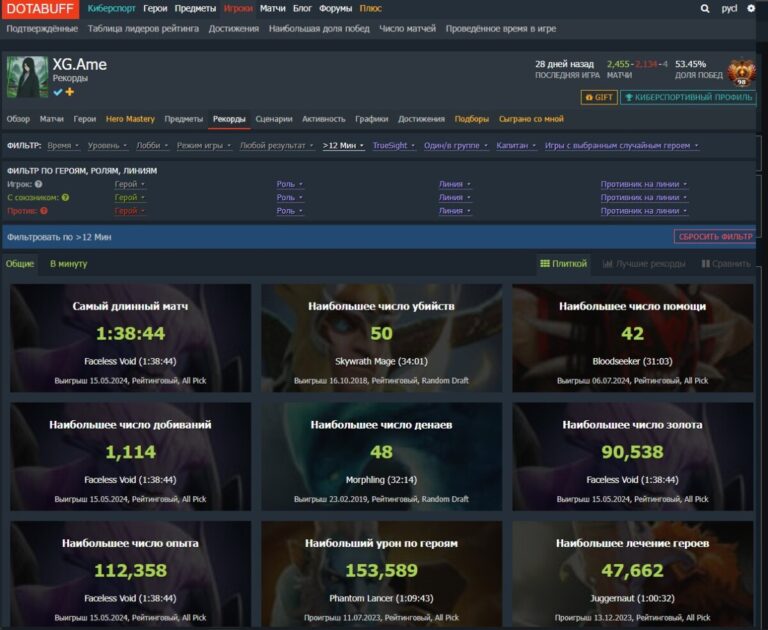This screenshot has width=768, height=630.
Task: Click help icon next to Против
Action: tap(44, 211)
